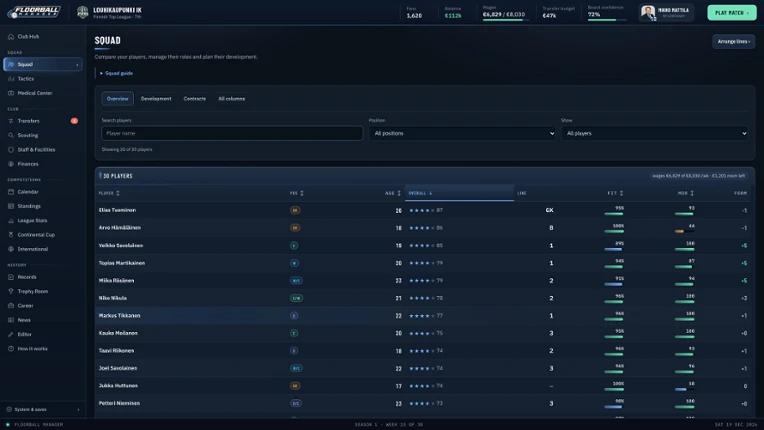764x430 pixels.
Task: Click Elias Tuominen's star rating
Action: coord(422,210)
